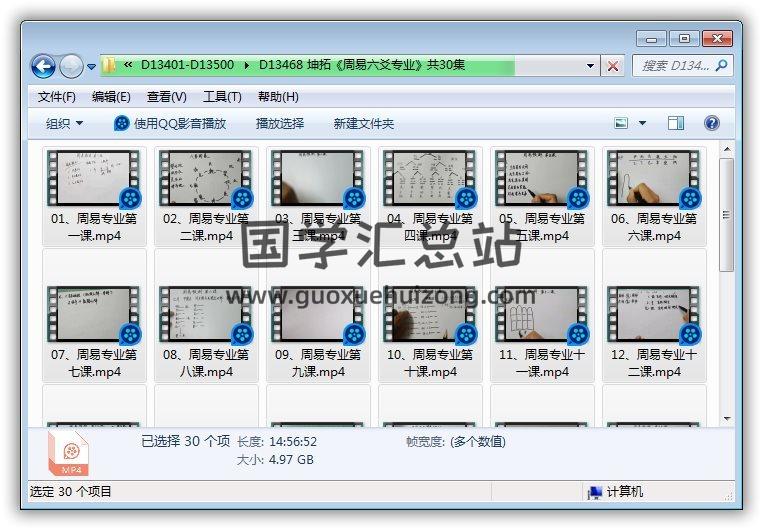Click the magnifier search icon
Viewport: 763px width, 530px height.
[x=722, y=65]
